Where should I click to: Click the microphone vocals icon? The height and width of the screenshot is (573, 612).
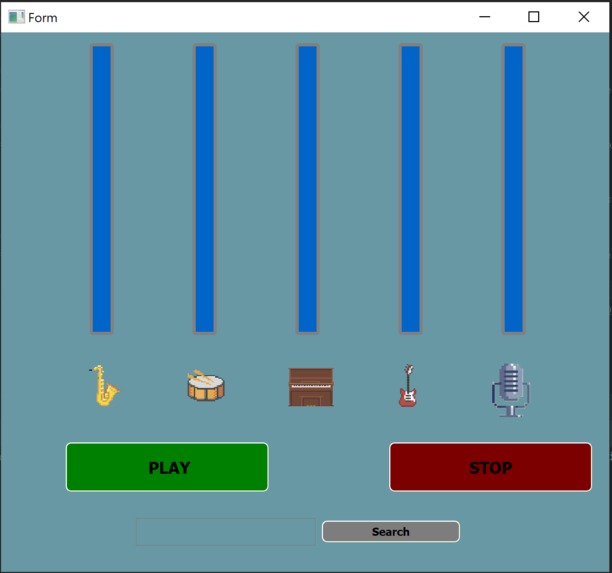pyautogui.click(x=511, y=390)
